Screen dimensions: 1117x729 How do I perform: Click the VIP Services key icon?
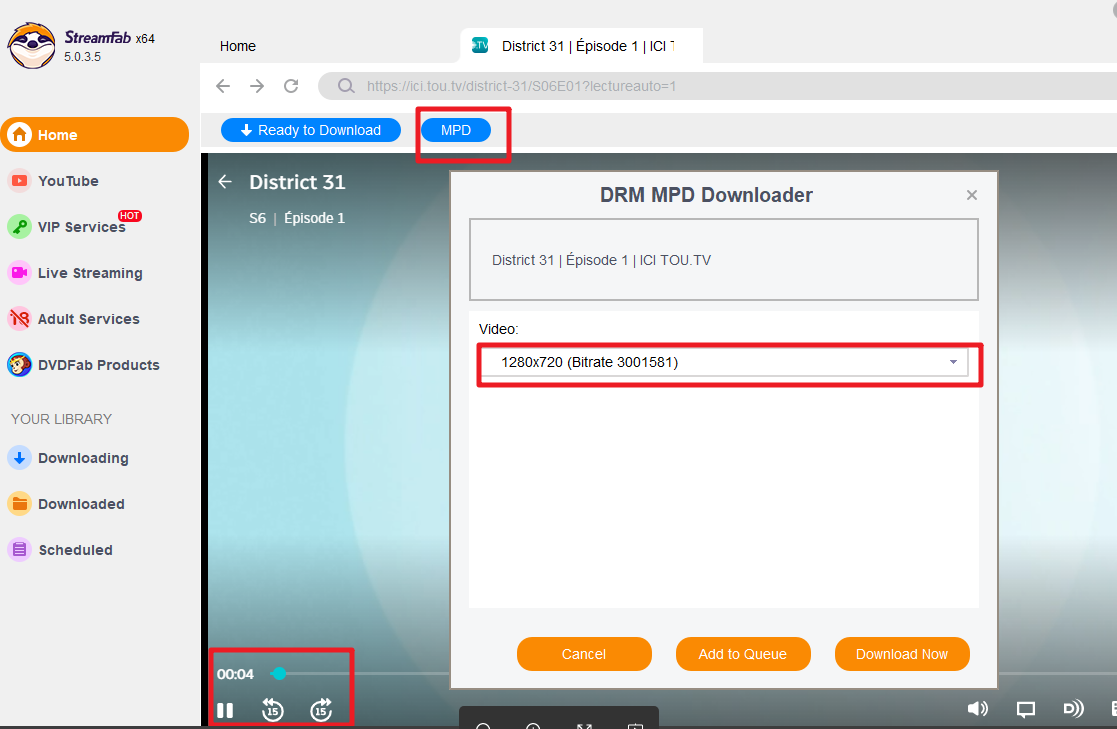click(19, 227)
